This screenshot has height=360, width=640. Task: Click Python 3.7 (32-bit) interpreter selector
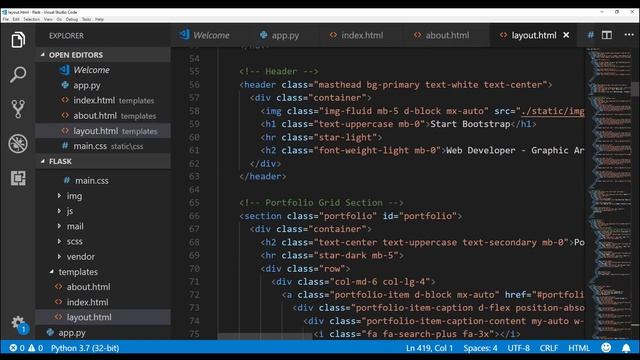click(85, 348)
